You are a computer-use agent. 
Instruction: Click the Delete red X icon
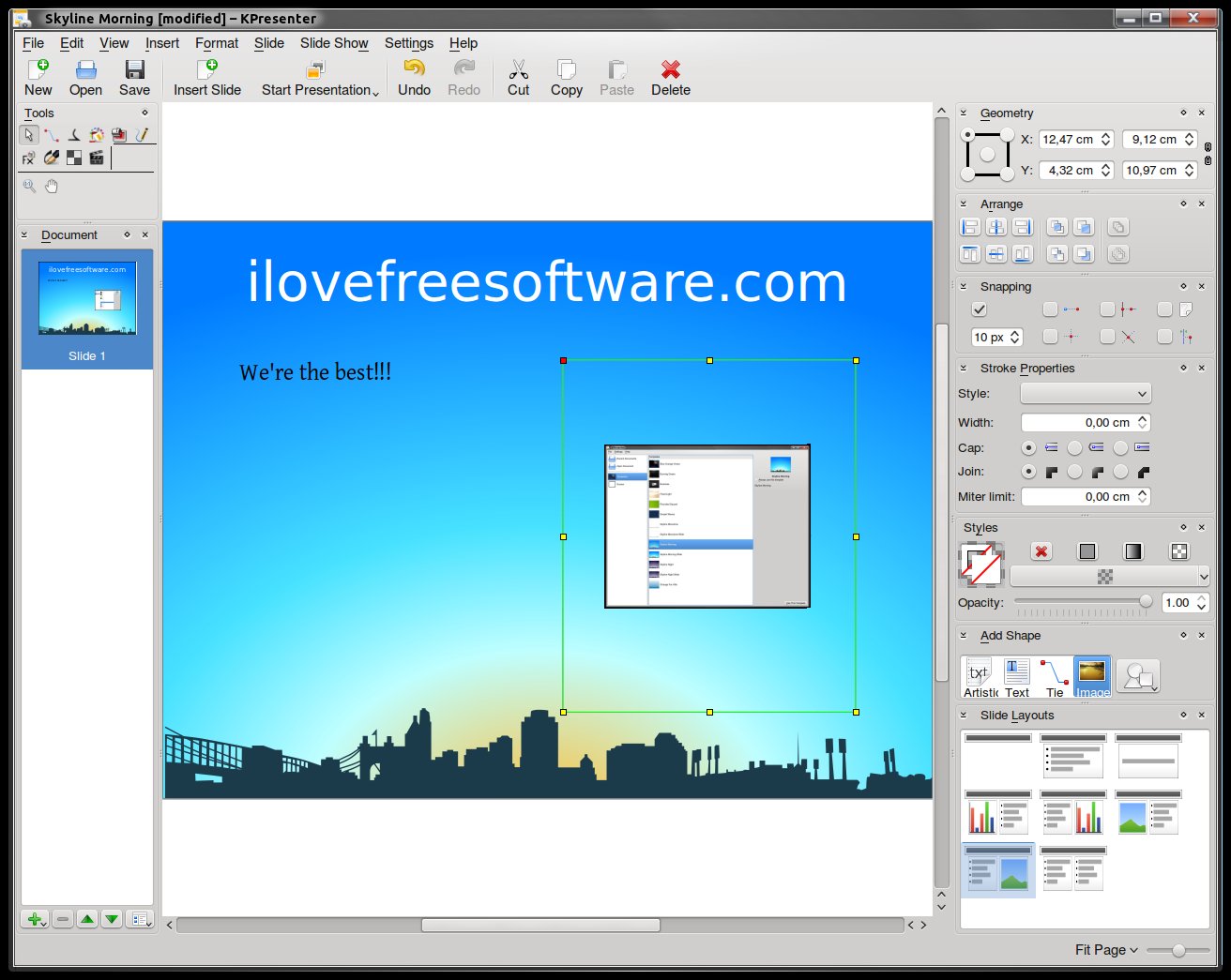(x=670, y=70)
